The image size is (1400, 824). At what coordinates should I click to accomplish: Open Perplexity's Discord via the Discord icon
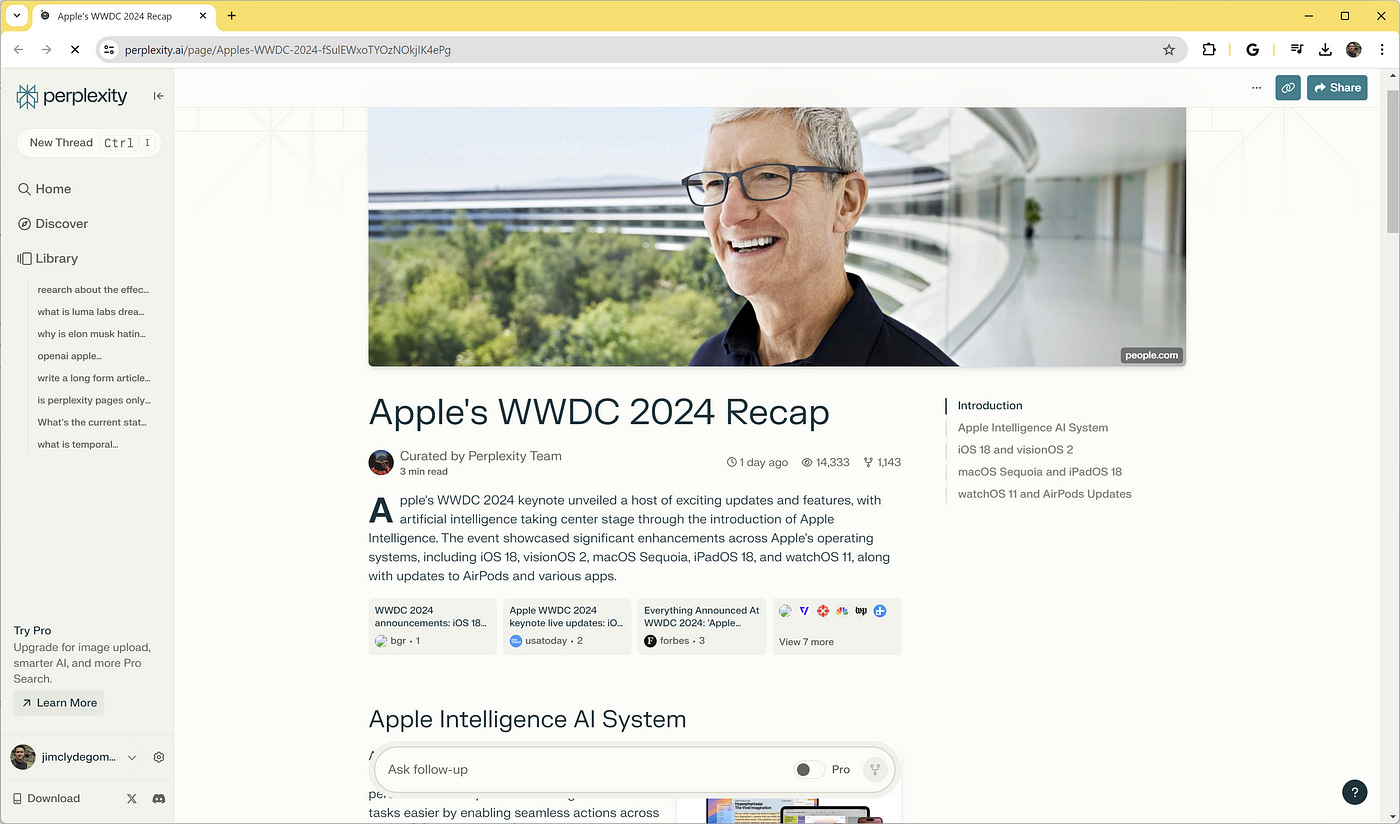(x=159, y=798)
